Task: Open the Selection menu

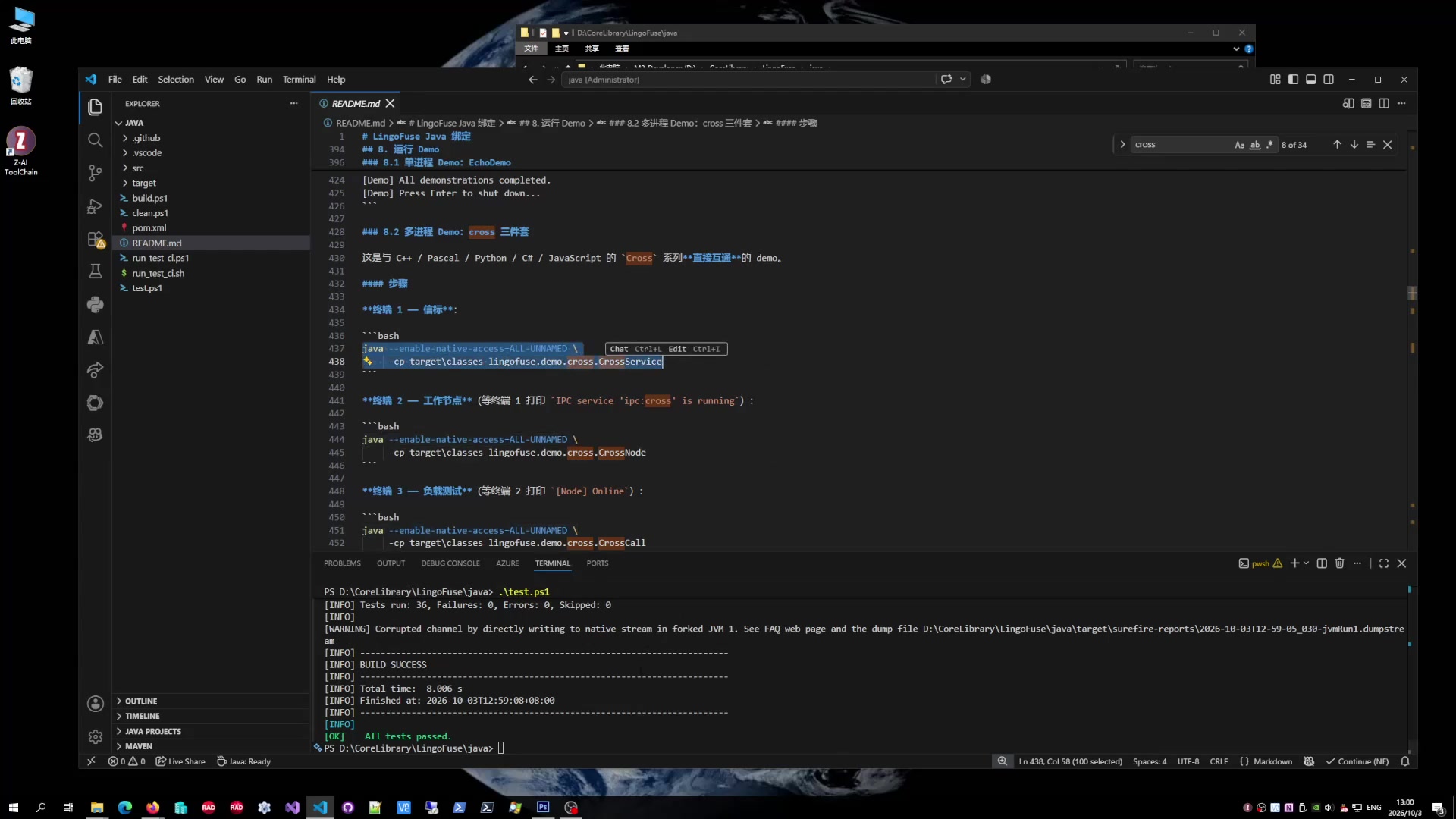Action: click(x=175, y=80)
